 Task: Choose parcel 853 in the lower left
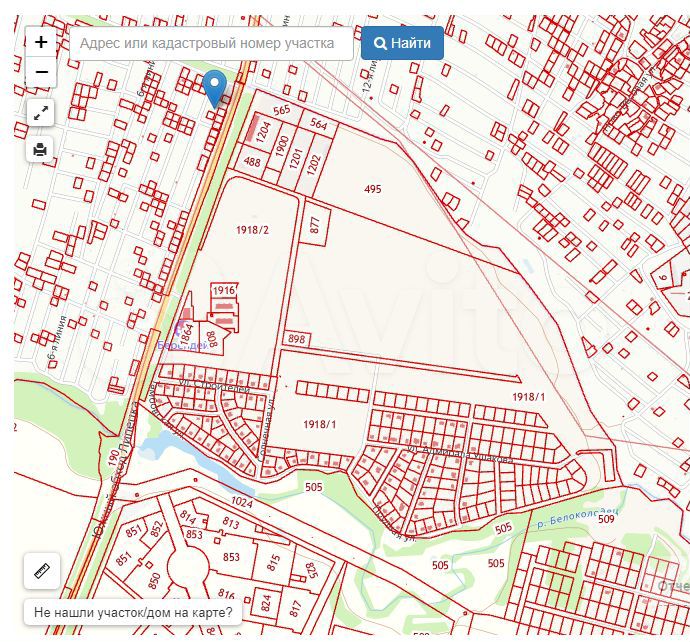231,557
